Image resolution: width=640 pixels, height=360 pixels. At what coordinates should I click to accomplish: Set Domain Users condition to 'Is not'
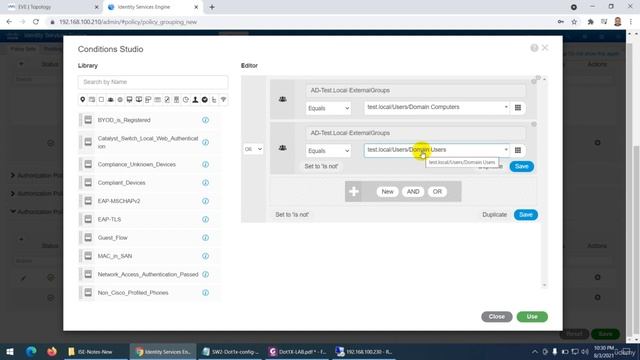click(x=321, y=167)
